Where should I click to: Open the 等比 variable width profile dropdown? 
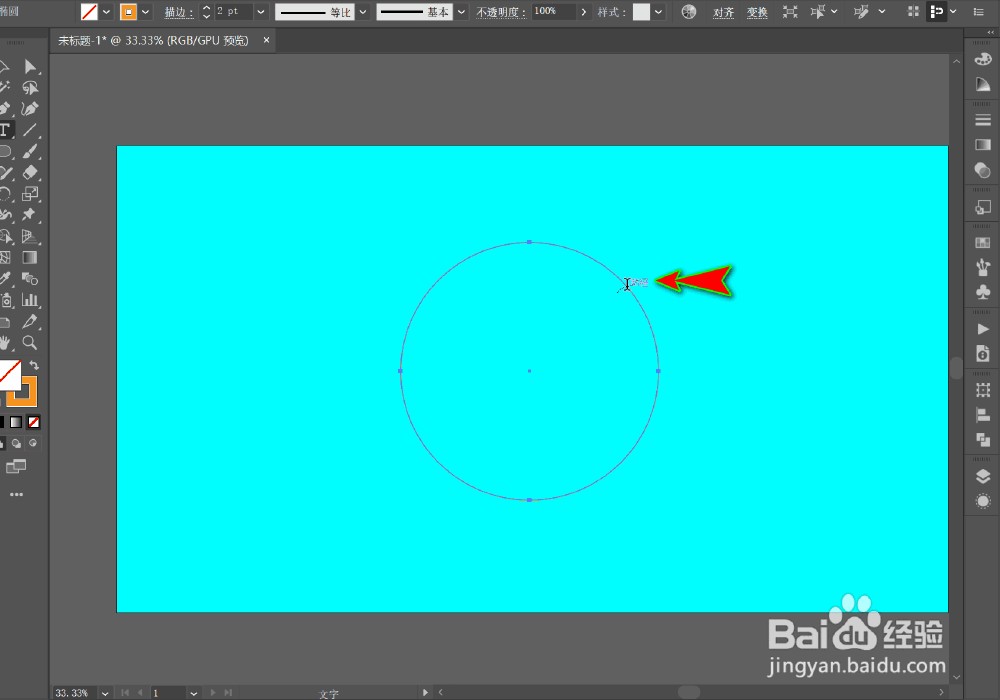pyautogui.click(x=362, y=12)
